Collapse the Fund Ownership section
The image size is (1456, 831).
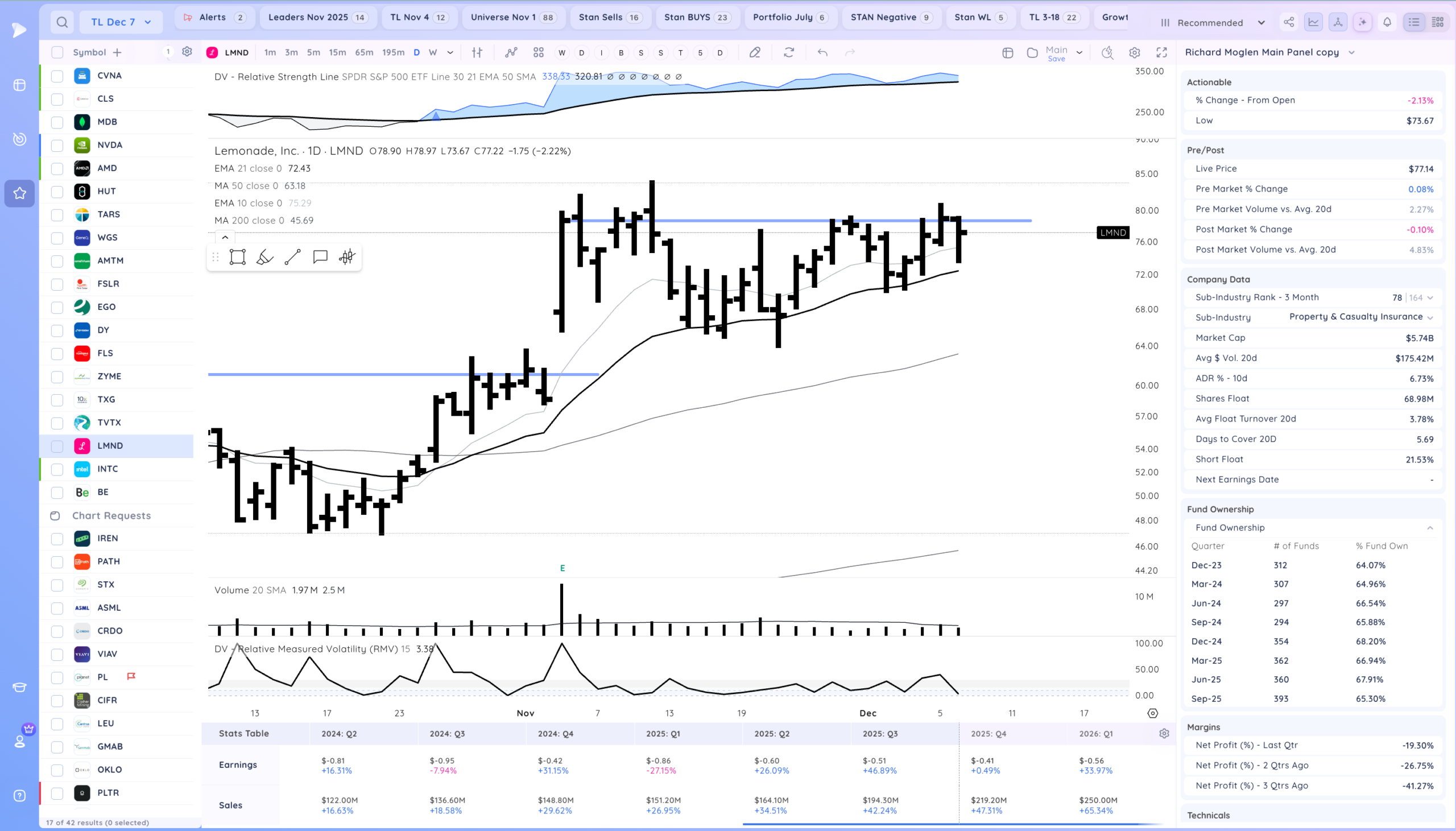1430,528
